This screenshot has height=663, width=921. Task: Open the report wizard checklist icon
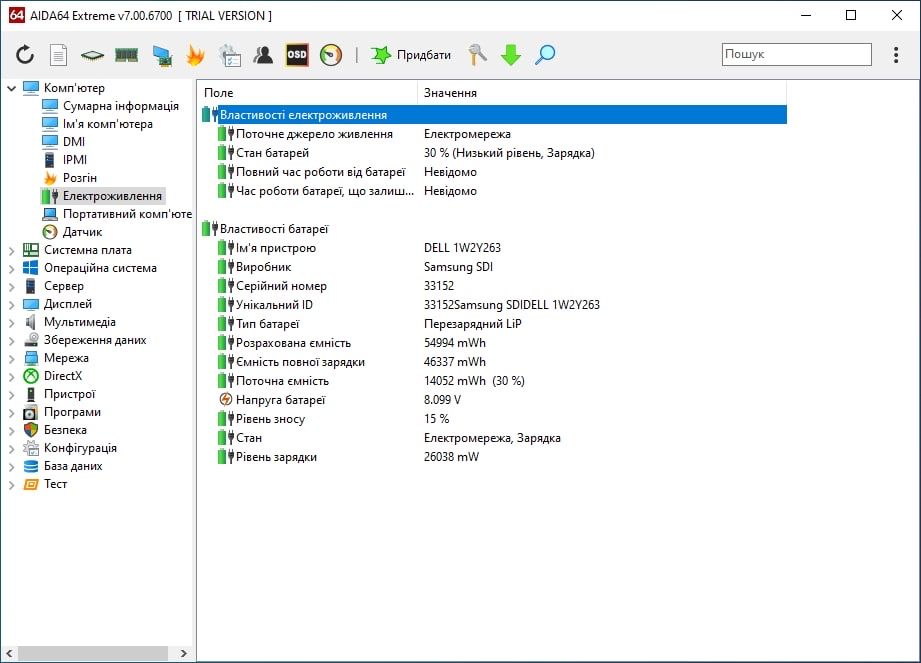230,56
